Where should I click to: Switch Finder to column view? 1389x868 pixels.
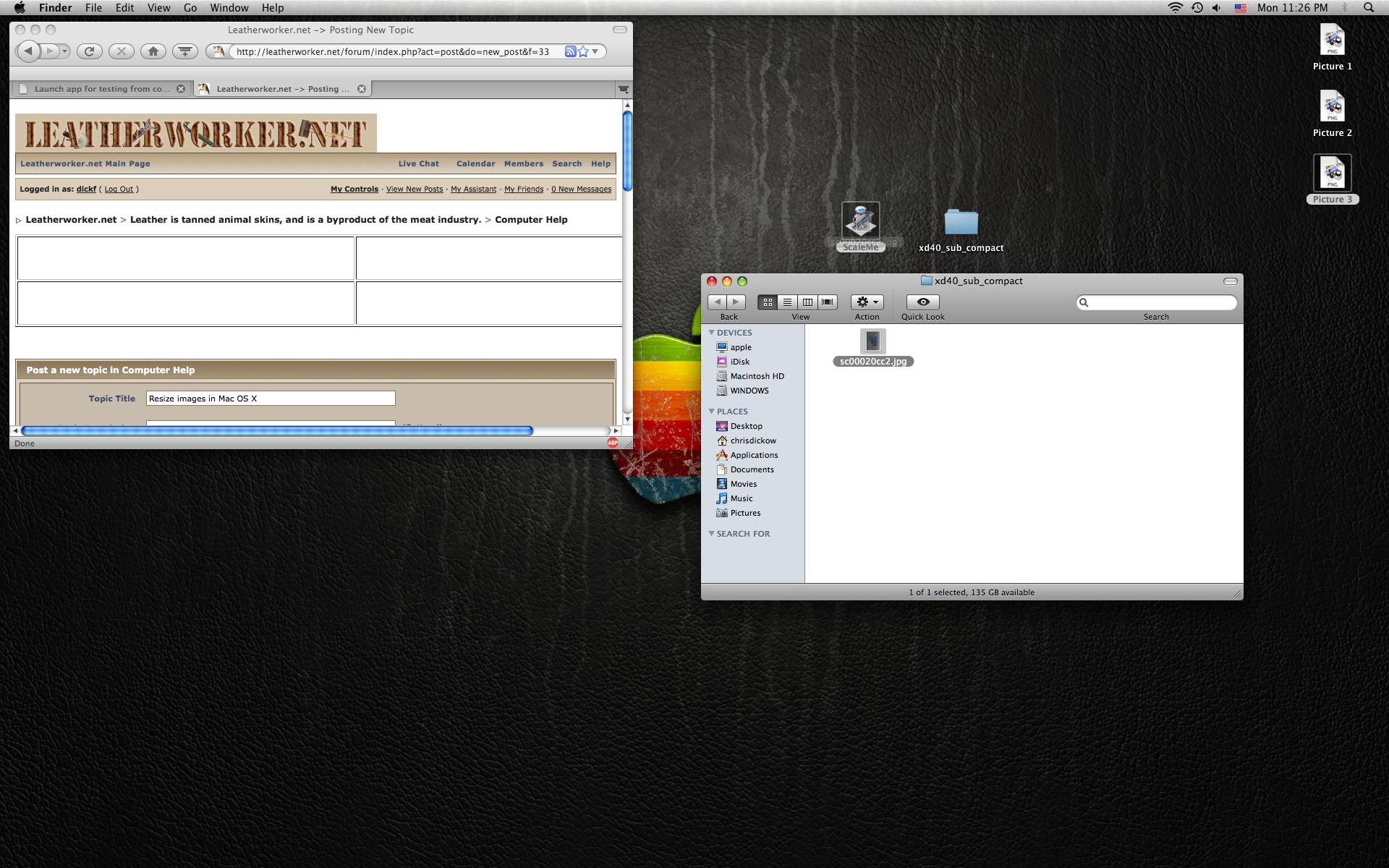(x=807, y=302)
